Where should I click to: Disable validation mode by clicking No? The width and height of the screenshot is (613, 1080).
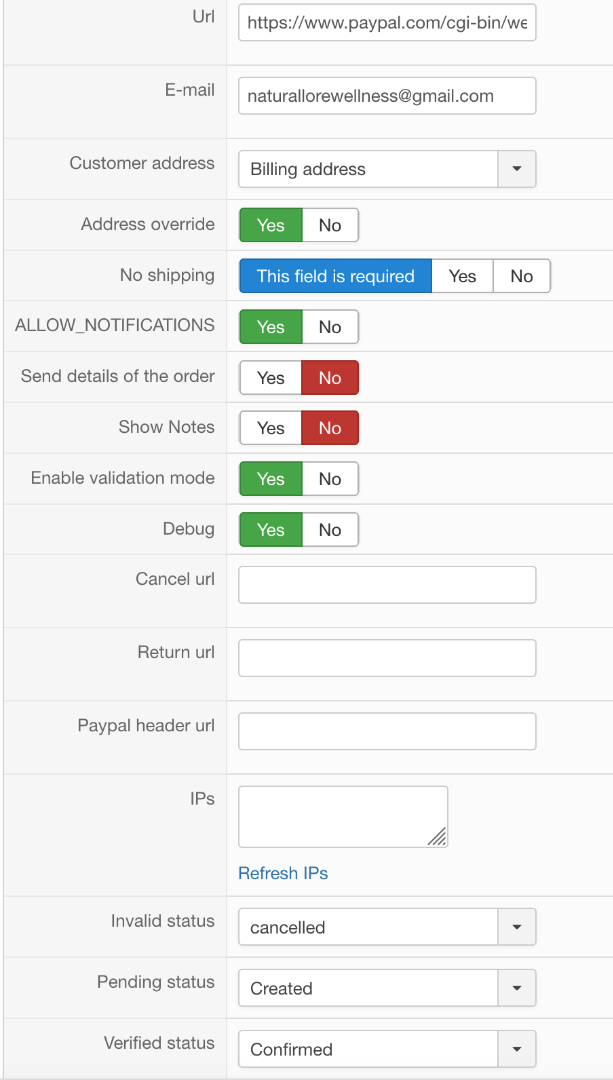[330, 479]
